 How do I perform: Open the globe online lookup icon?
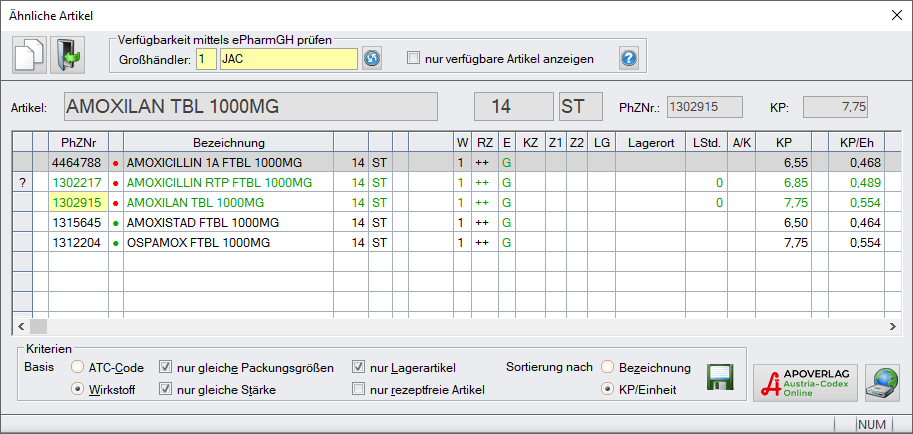tap(881, 383)
